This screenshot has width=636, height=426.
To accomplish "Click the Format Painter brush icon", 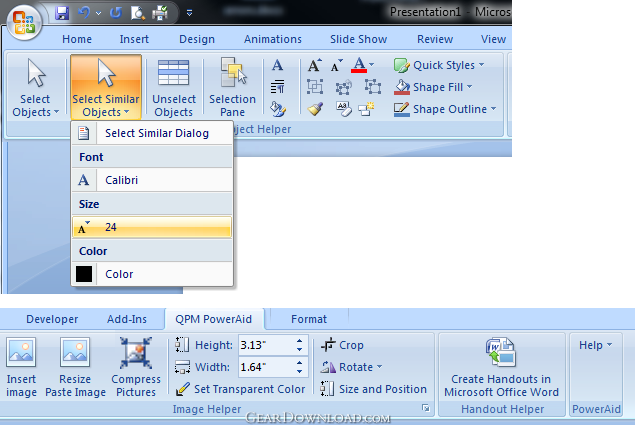I will point(315,109).
